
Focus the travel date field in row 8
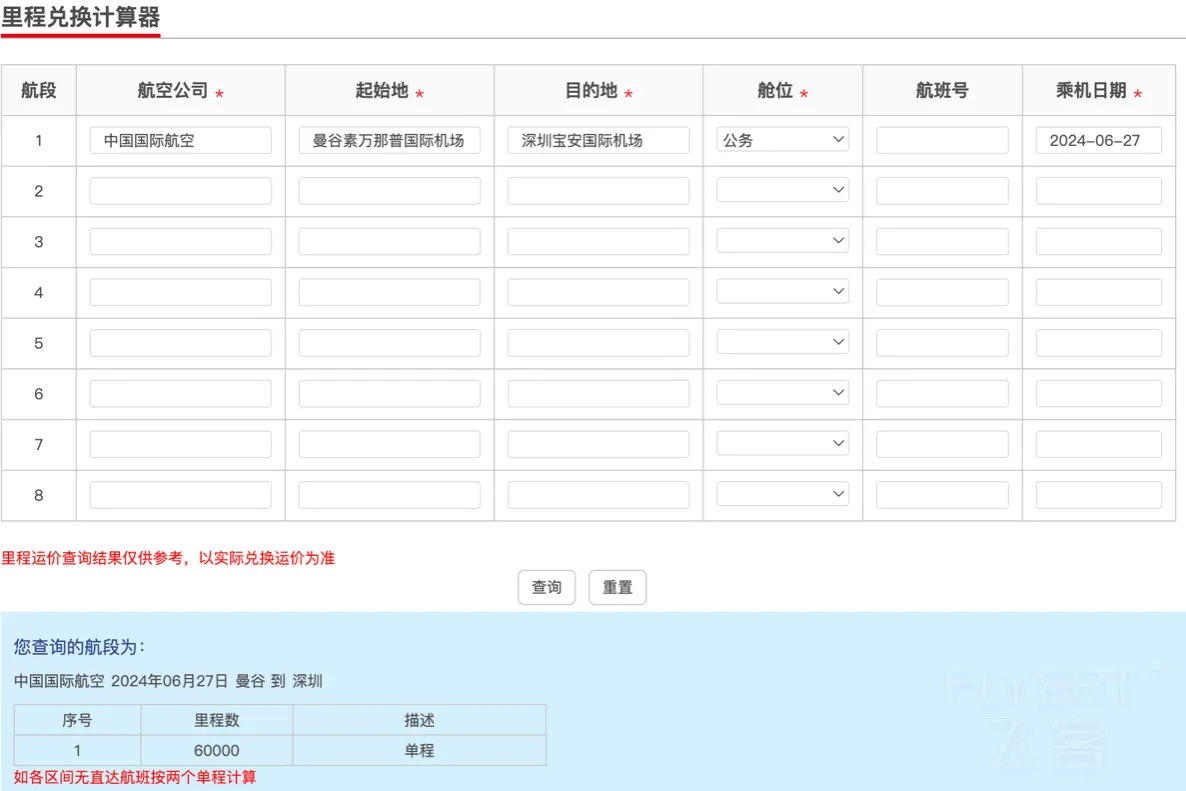[x=1098, y=495]
